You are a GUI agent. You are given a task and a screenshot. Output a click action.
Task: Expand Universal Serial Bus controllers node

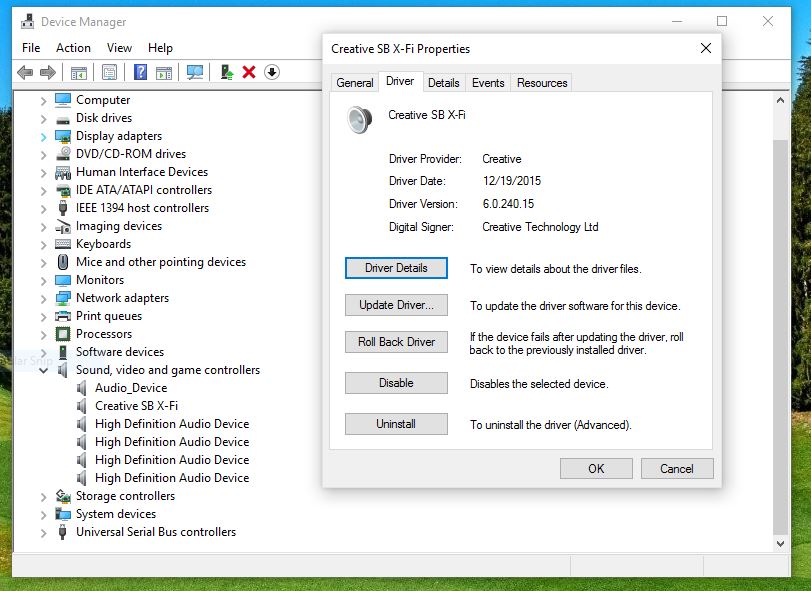(43, 532)
